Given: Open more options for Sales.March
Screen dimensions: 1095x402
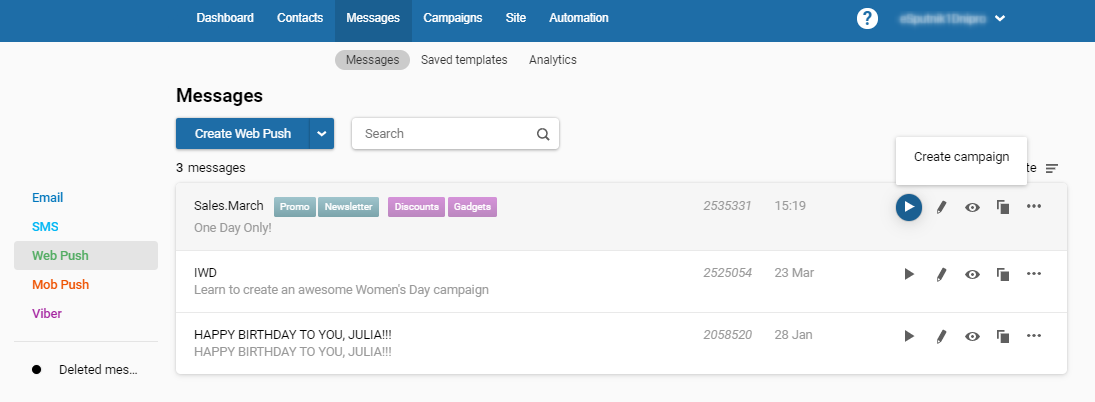Looking at the screenshot, I should click(1034, 206).
